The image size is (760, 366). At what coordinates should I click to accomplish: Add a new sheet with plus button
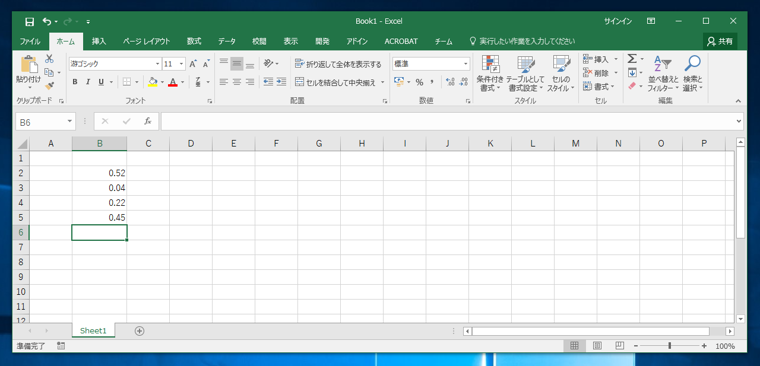click(140, 331)
